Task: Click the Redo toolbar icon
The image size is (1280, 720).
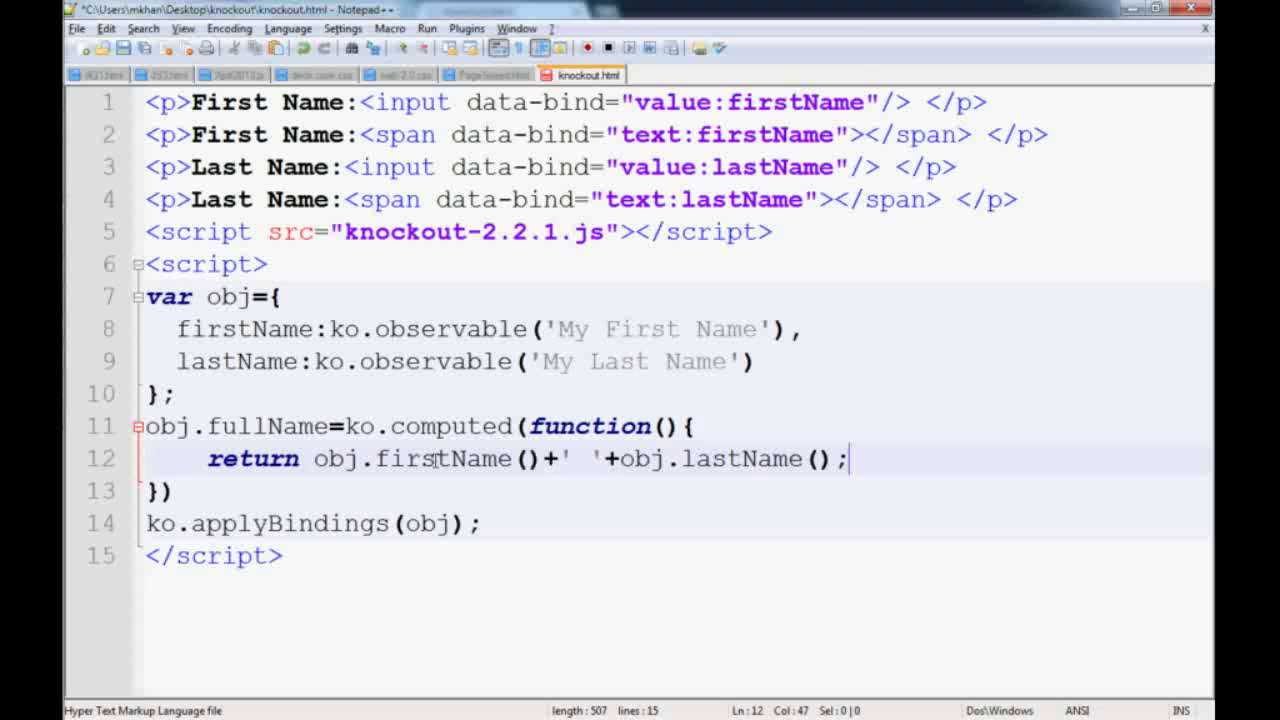Action: tap(324, 48)
